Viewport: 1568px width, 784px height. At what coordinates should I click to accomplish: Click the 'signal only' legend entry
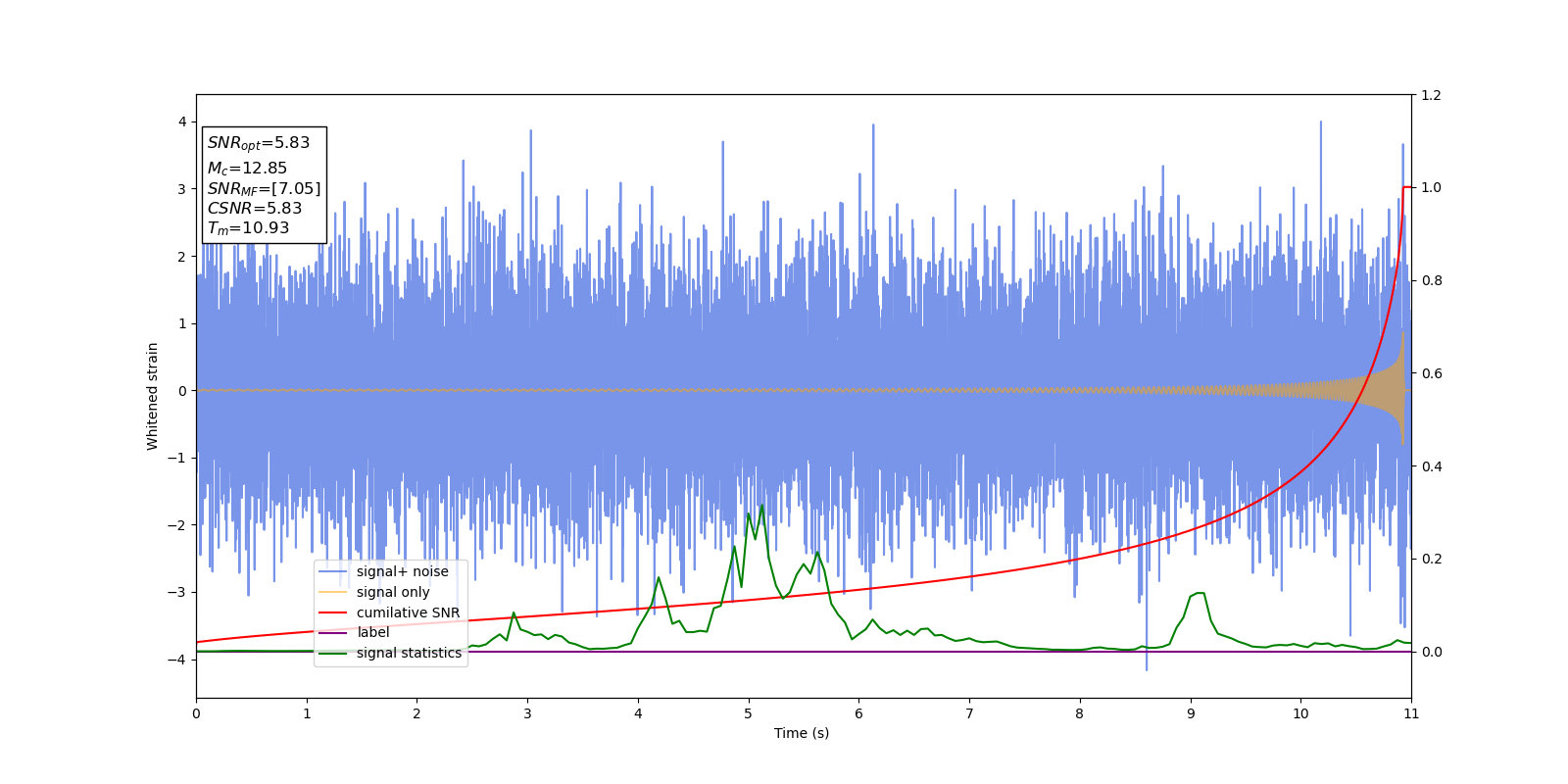click(393, 592)
